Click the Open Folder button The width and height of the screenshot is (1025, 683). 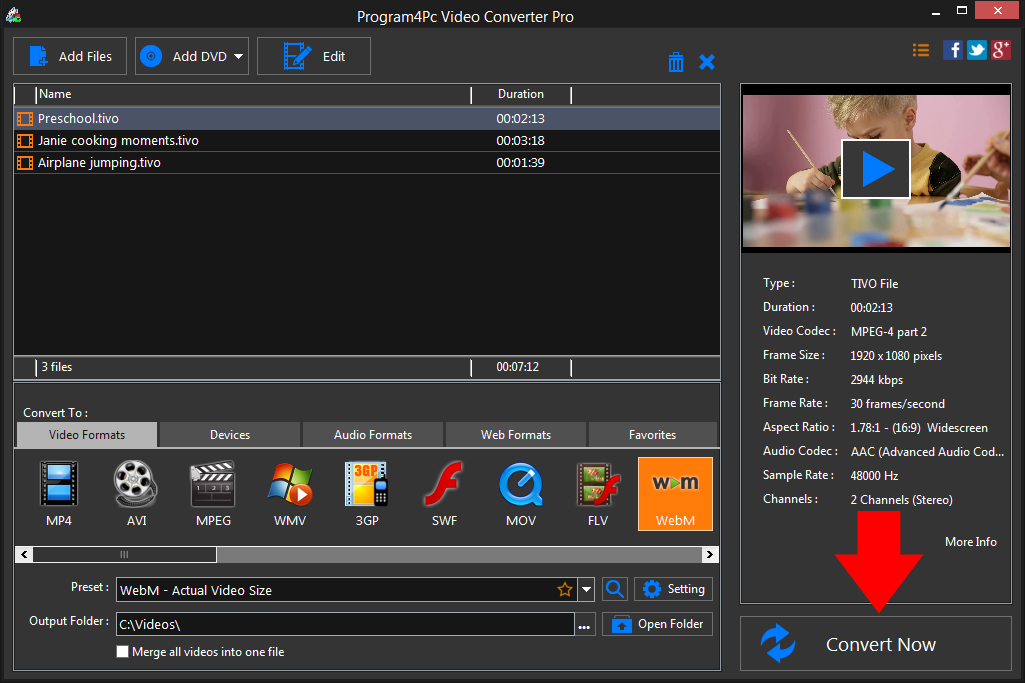657,624
